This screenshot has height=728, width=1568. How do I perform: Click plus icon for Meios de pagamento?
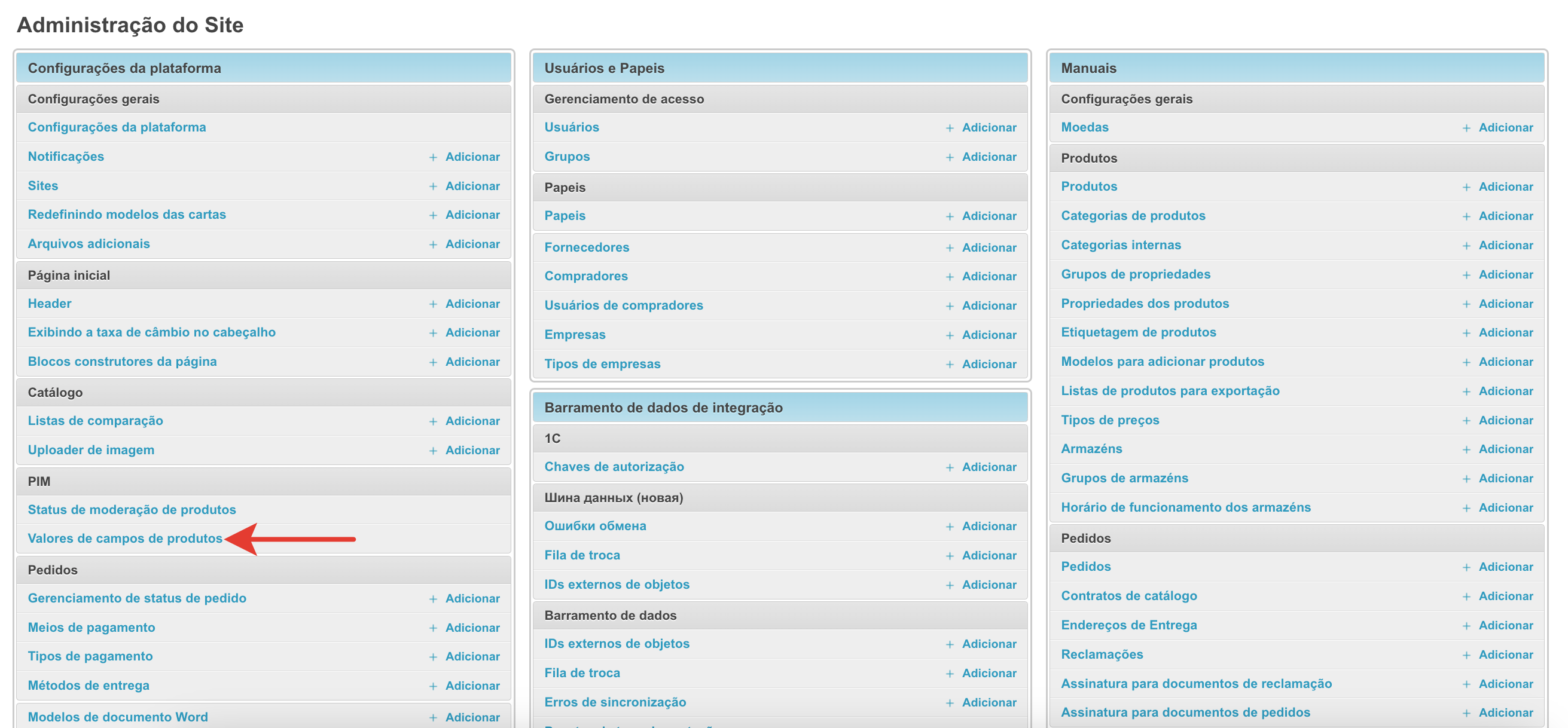point(433,628)
